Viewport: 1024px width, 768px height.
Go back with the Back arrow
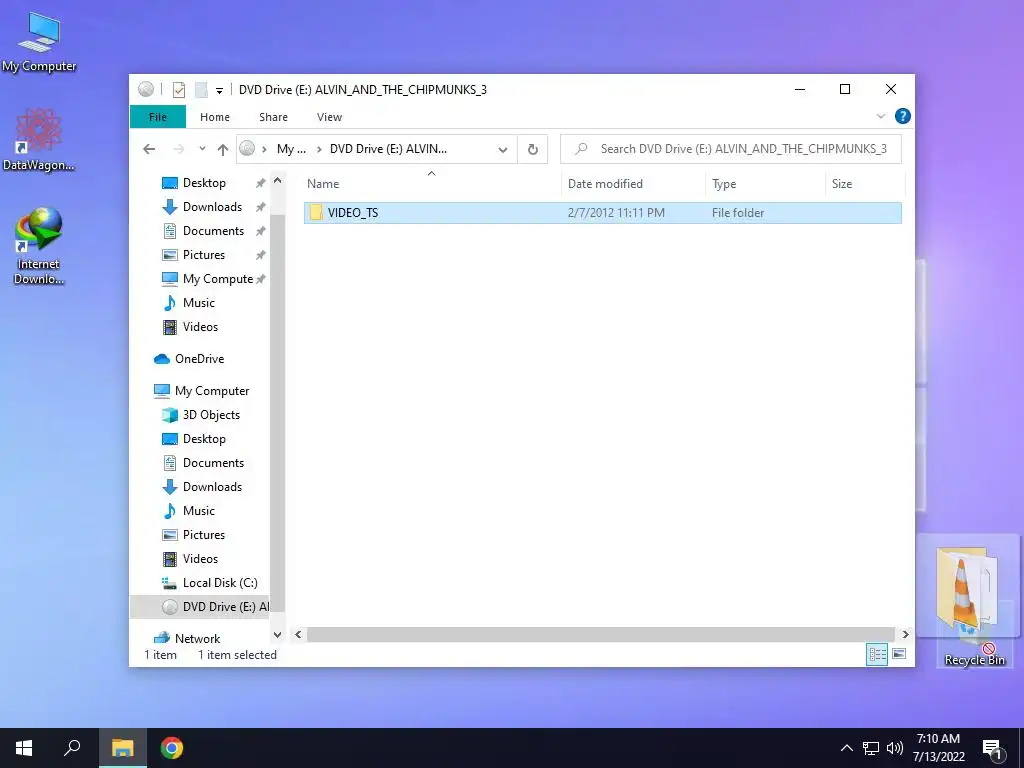point(149,149)
